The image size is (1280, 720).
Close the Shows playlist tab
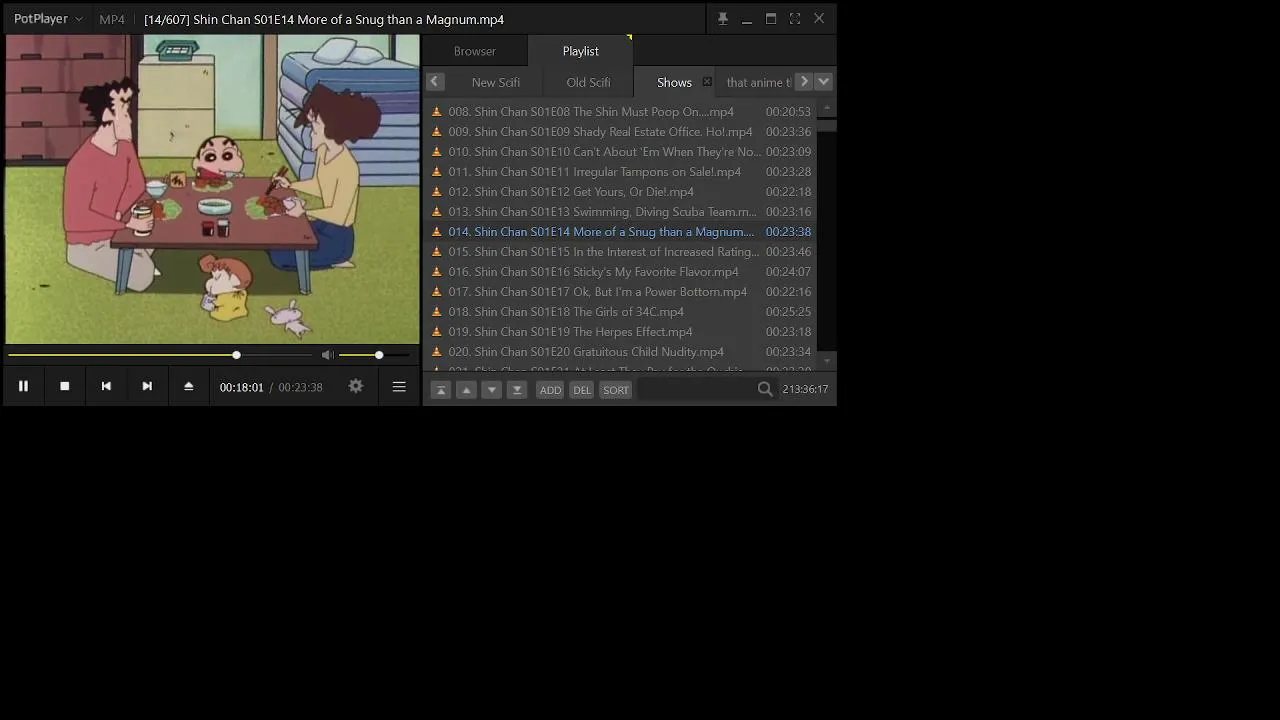[x=707, y=82]
